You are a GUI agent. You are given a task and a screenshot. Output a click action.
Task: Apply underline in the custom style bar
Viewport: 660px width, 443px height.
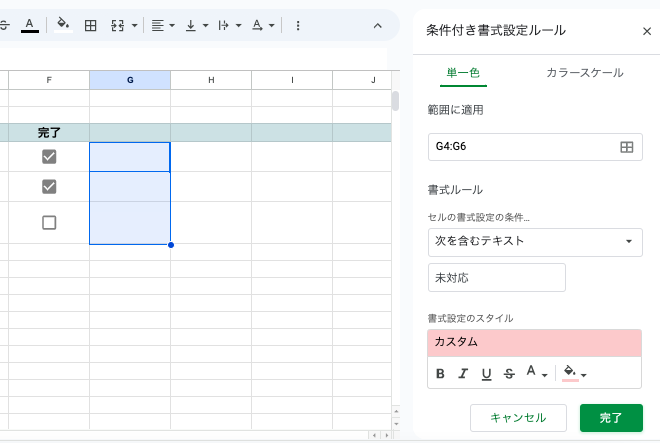click(486, 374)
